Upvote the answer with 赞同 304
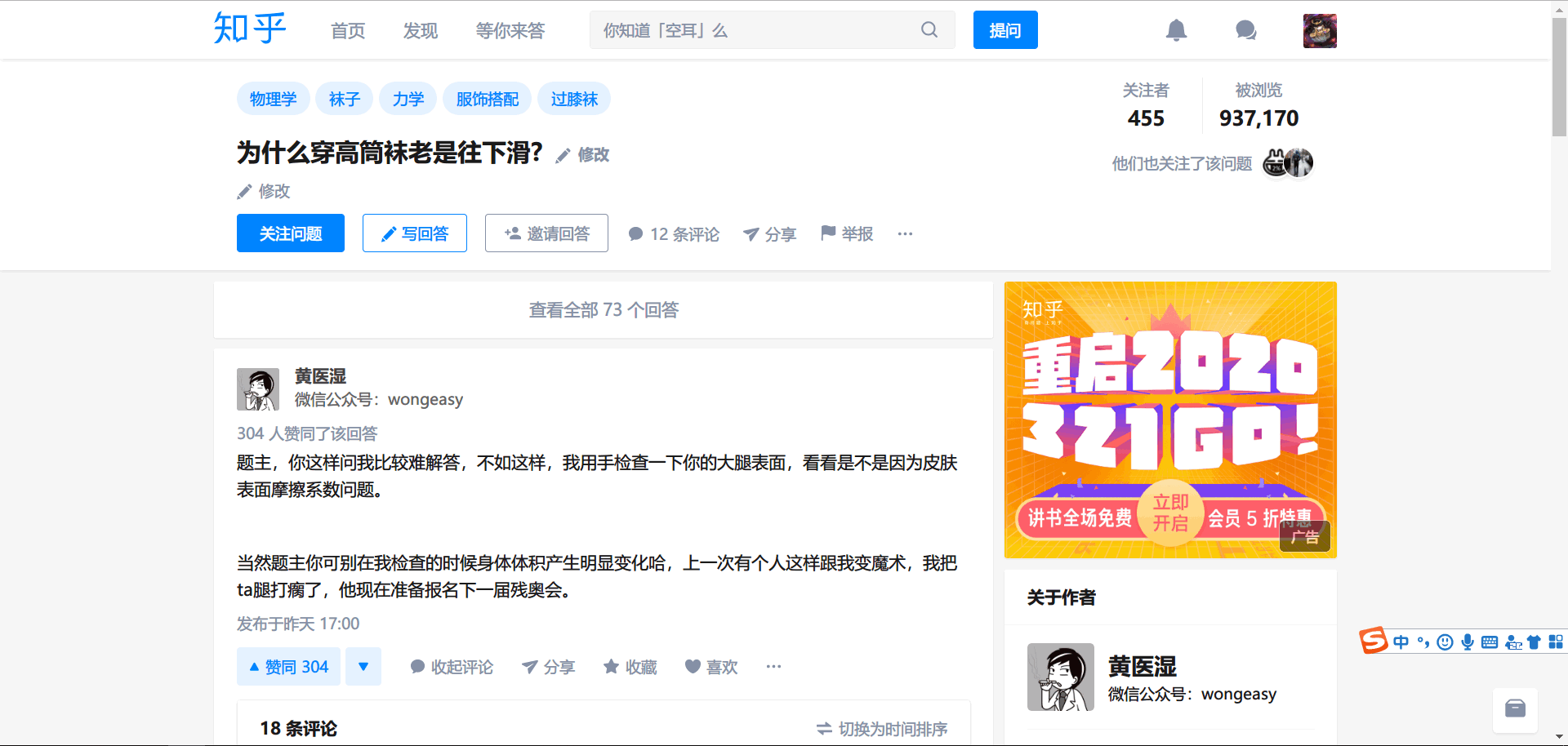1568x746 pixels. coord(288,667)
